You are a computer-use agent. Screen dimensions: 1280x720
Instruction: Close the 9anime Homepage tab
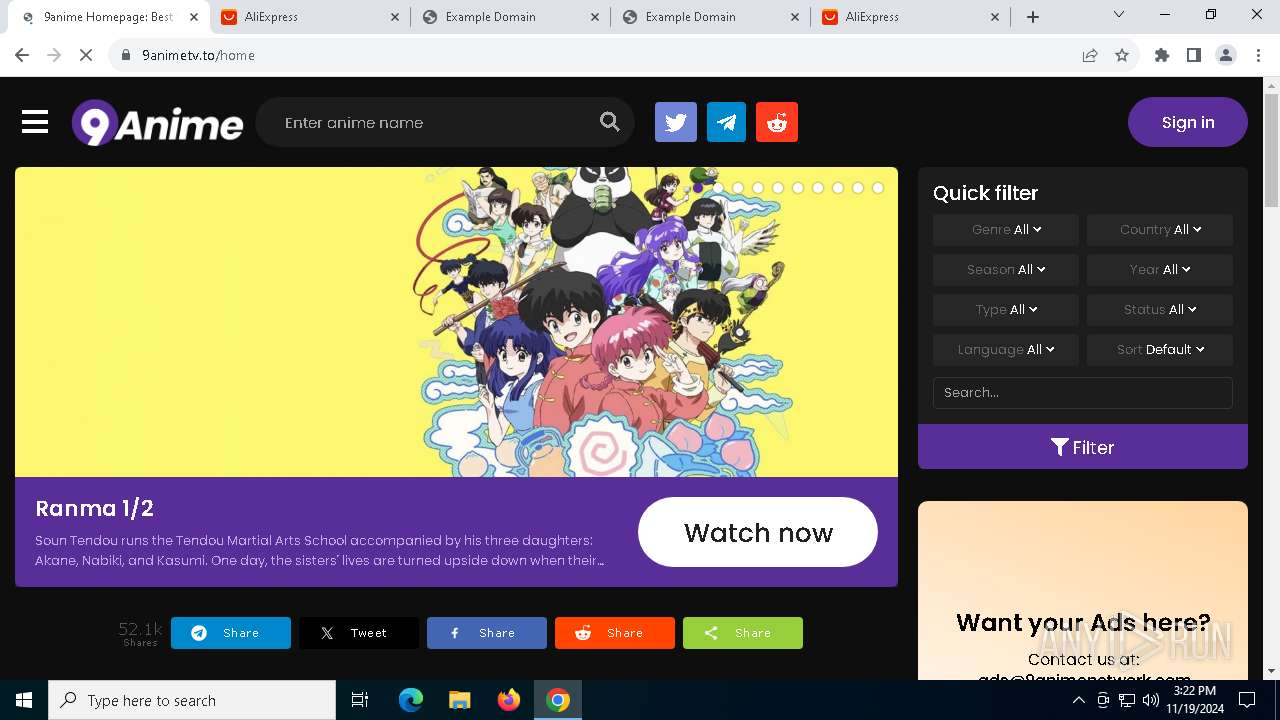(x=193, y=17)
